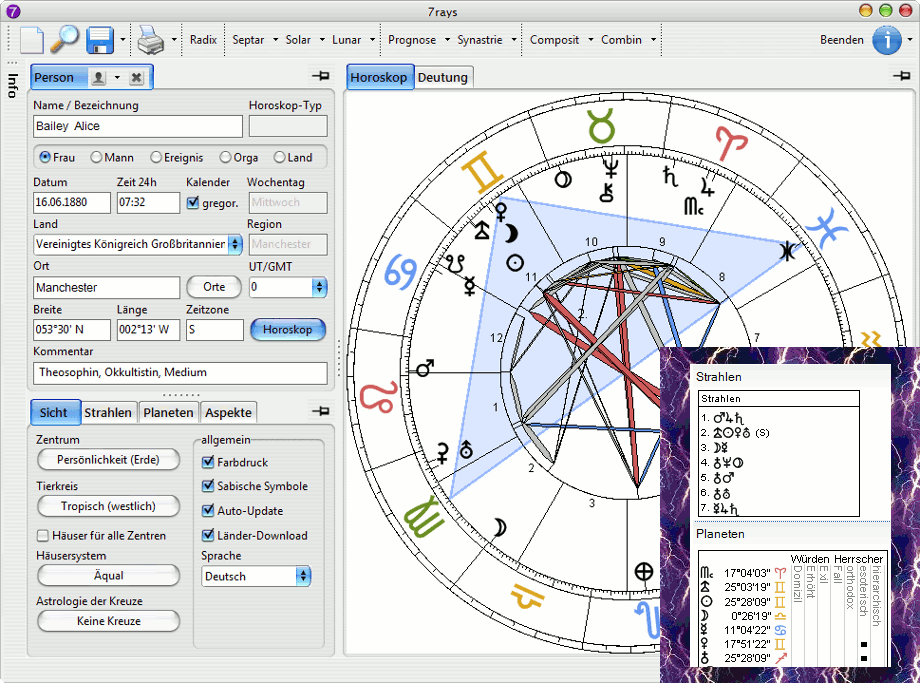Uncheck the Farbdruck checkbox
Viewport: 920px width, 683px height.
(x=209, y=462)
